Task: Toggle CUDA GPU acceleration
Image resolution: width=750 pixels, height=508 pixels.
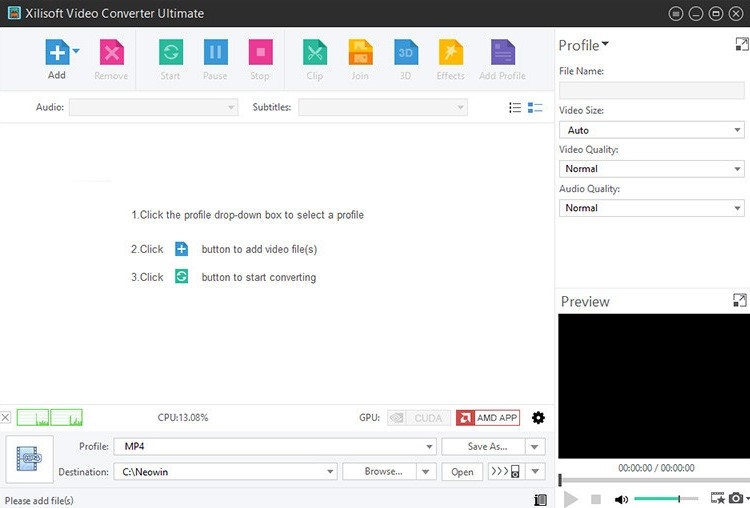Action: [419, 418]
